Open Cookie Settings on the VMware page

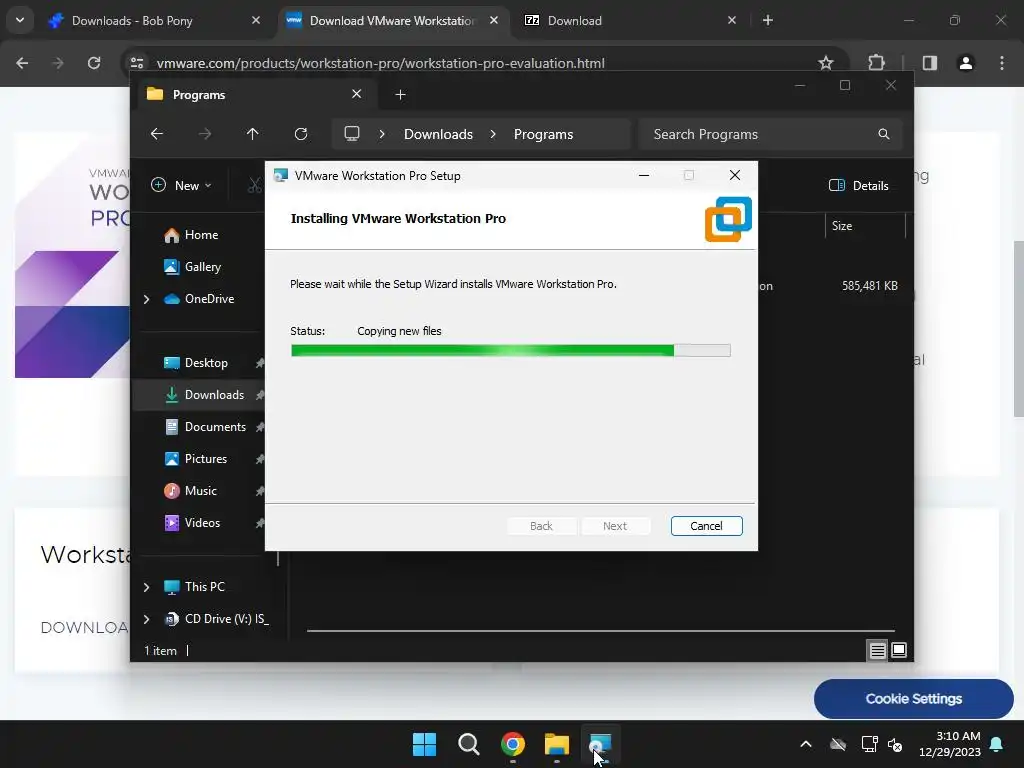(914, 699)
